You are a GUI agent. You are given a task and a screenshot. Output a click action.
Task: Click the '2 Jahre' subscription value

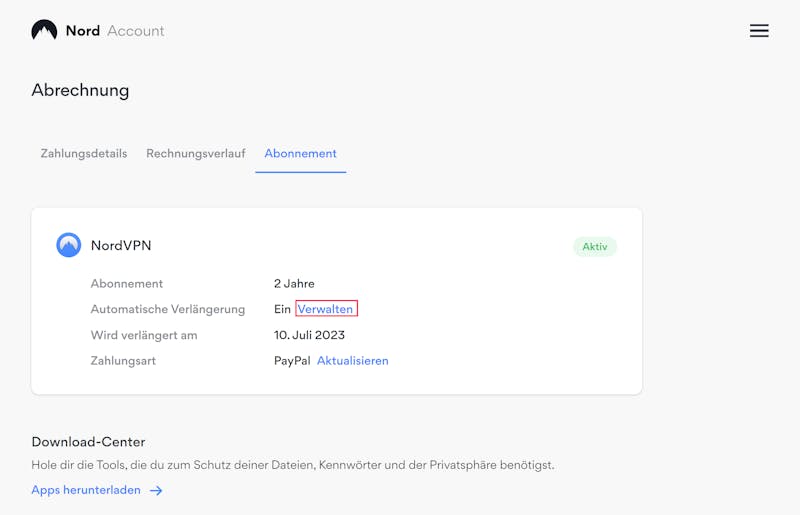point(294,284)
